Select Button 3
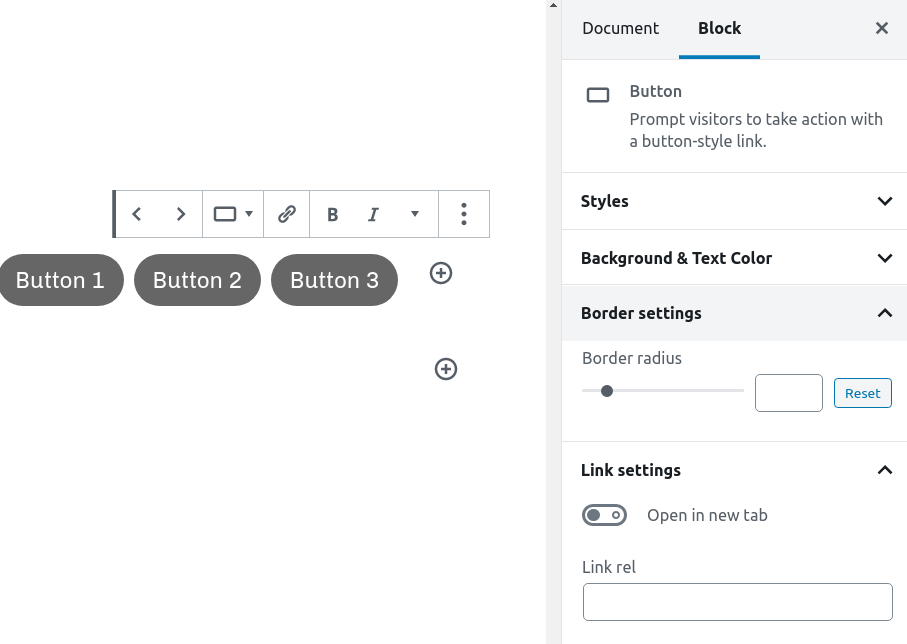 pos(334,280)
